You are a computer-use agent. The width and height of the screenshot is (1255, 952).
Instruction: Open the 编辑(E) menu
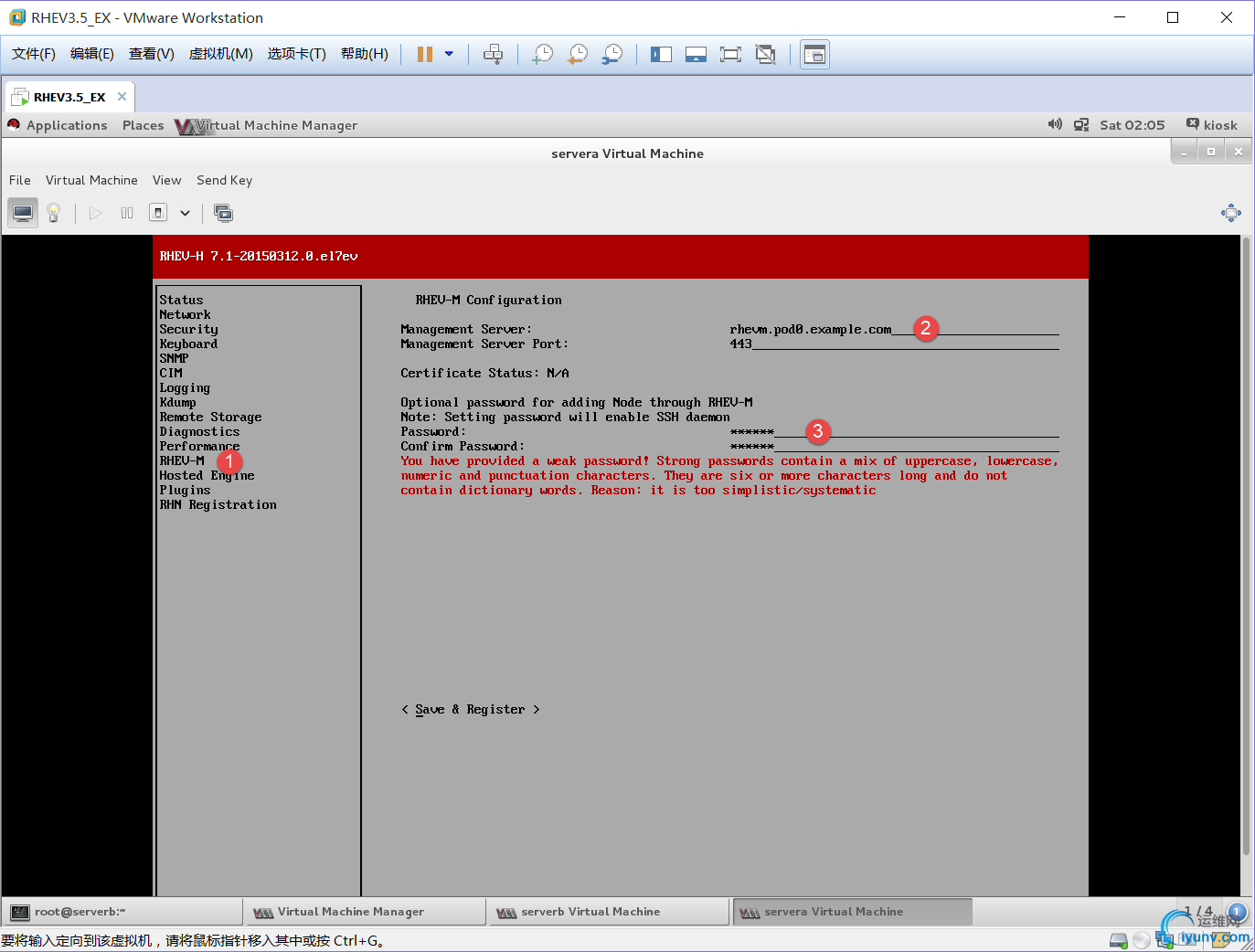click(x=92, y=54)
